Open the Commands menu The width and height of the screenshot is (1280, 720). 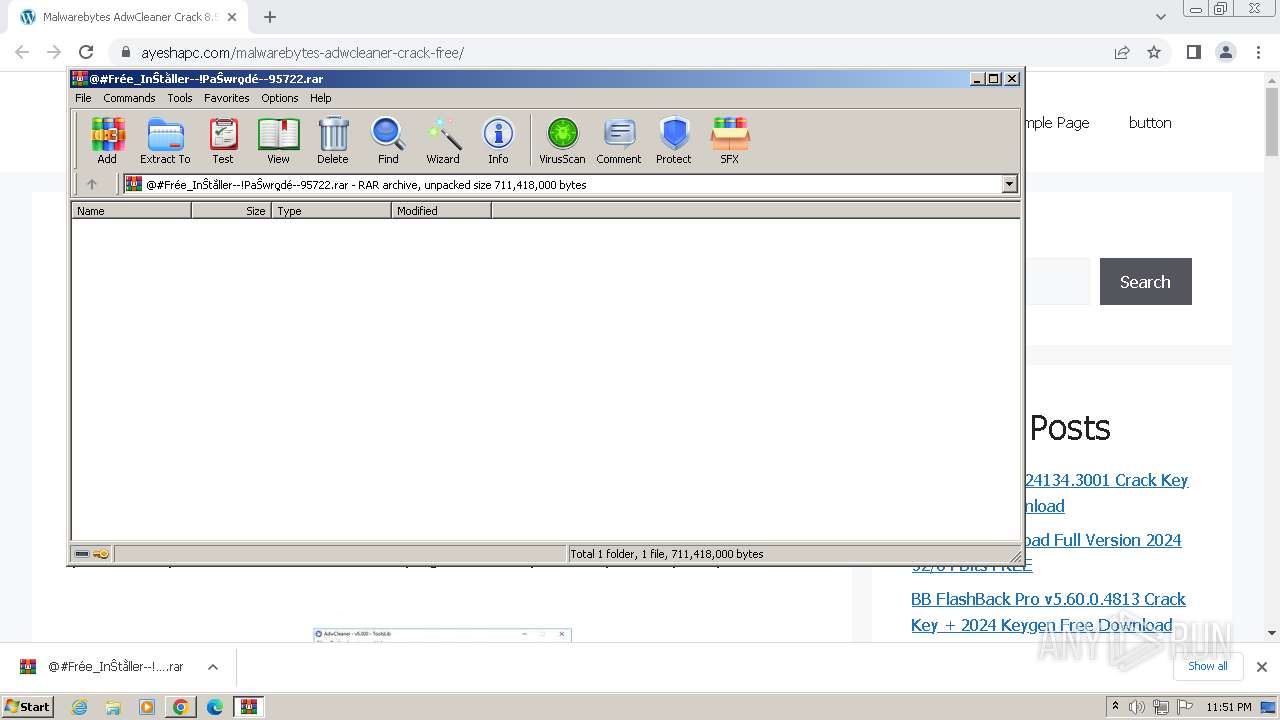[x=129, y=98]
